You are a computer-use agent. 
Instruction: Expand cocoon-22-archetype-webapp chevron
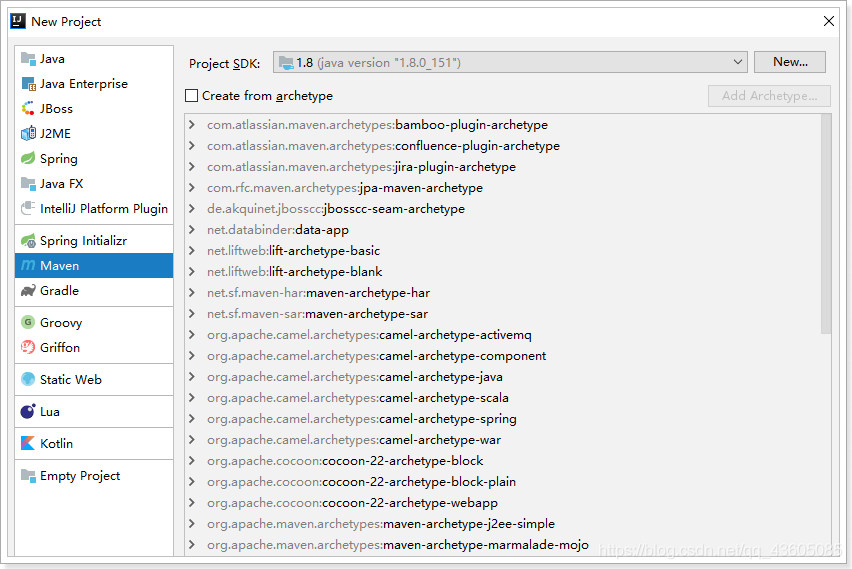tap(192, 503)
